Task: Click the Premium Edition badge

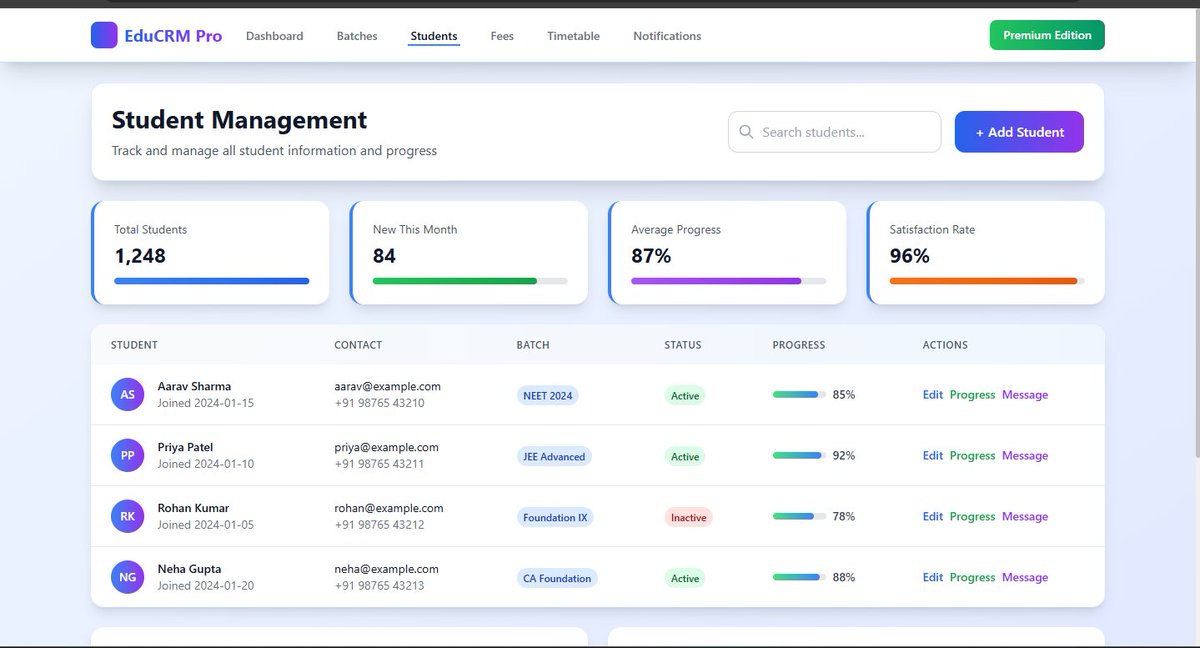Action: pyautogui.click(x=1047, y=34)
